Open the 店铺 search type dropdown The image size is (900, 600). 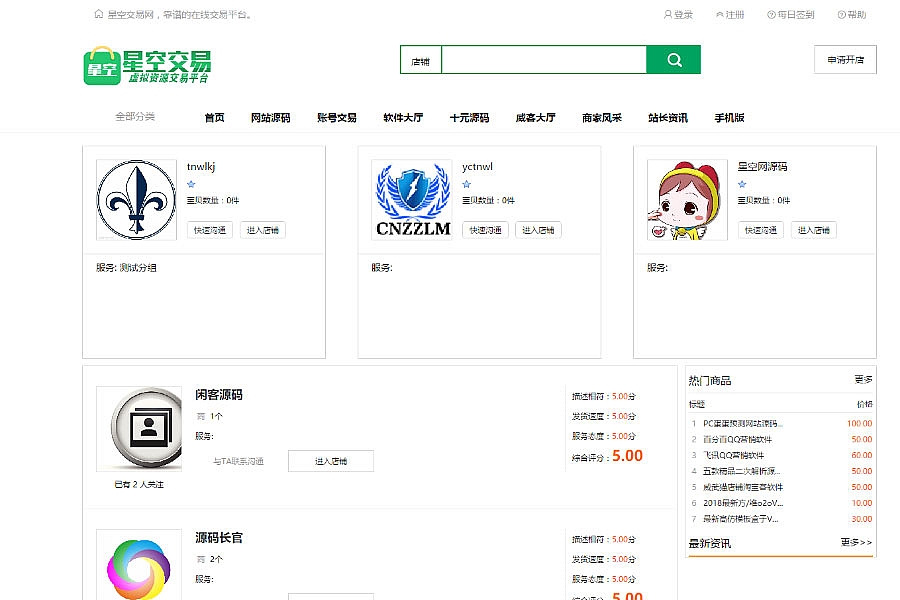(420, 61)
